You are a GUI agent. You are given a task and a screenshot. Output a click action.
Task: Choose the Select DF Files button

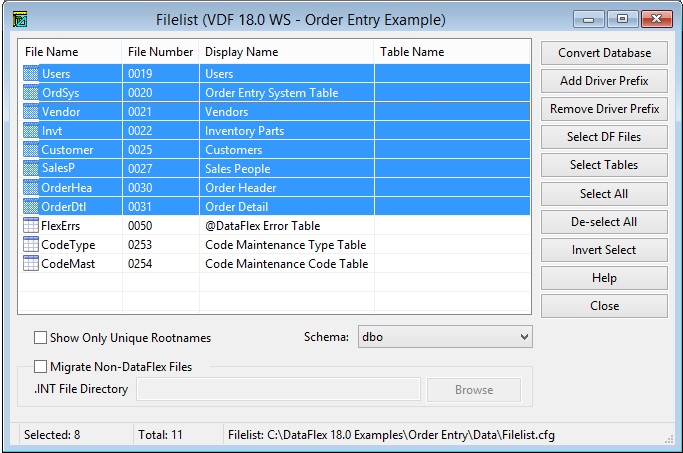pyautogui.click(x=604, y=137)
